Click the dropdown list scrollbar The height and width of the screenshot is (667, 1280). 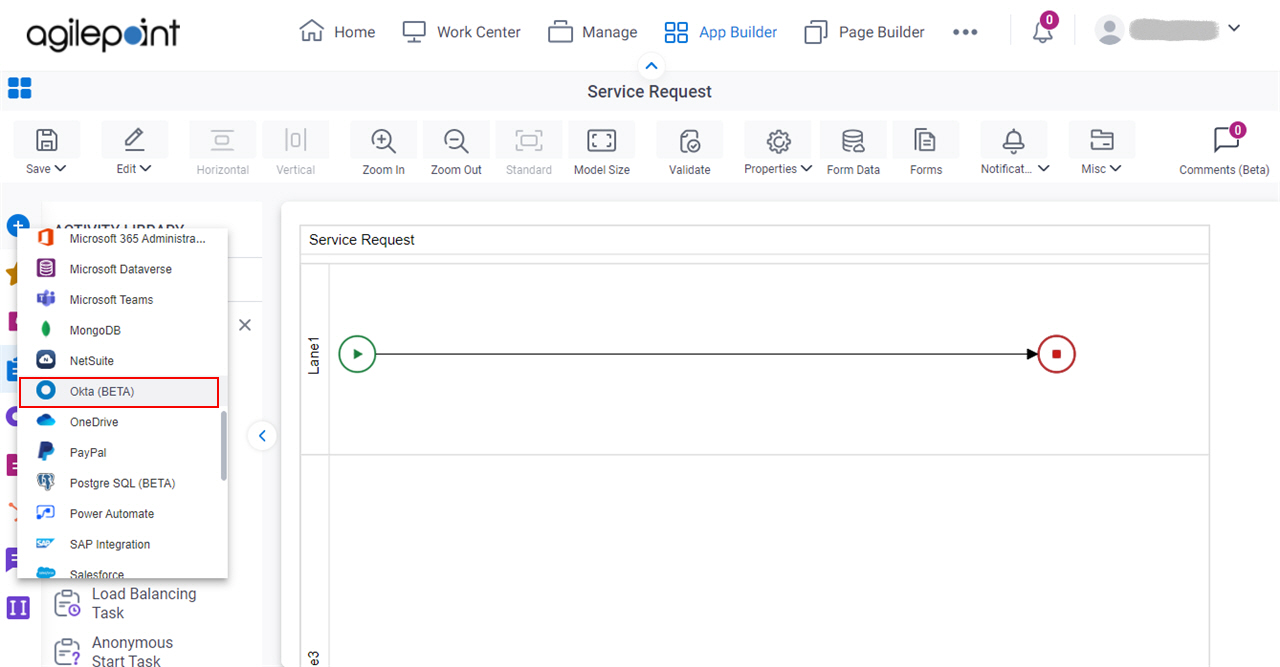tap(224, 445)
